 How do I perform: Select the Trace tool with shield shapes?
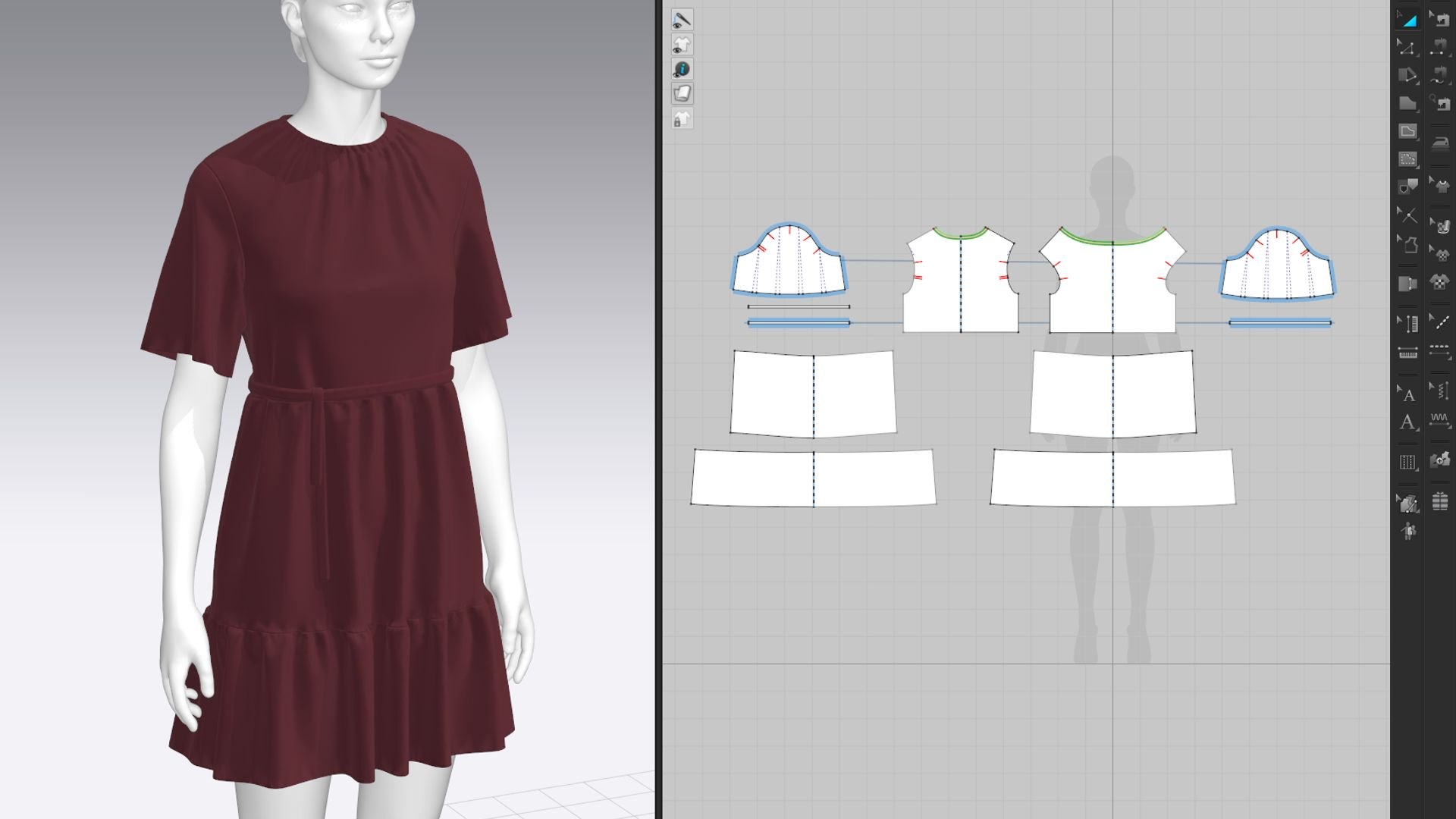coord(1407,187)
